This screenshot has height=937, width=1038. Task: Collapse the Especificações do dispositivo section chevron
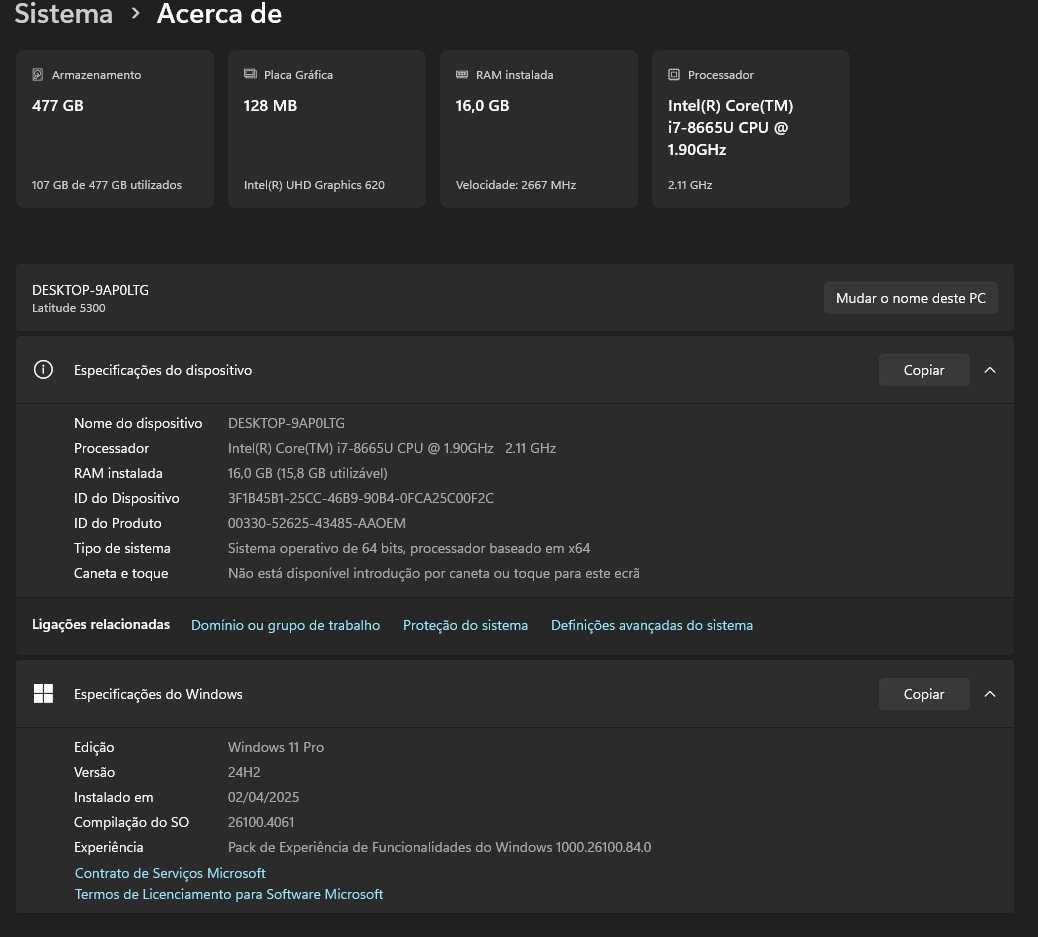pos(990,370)
